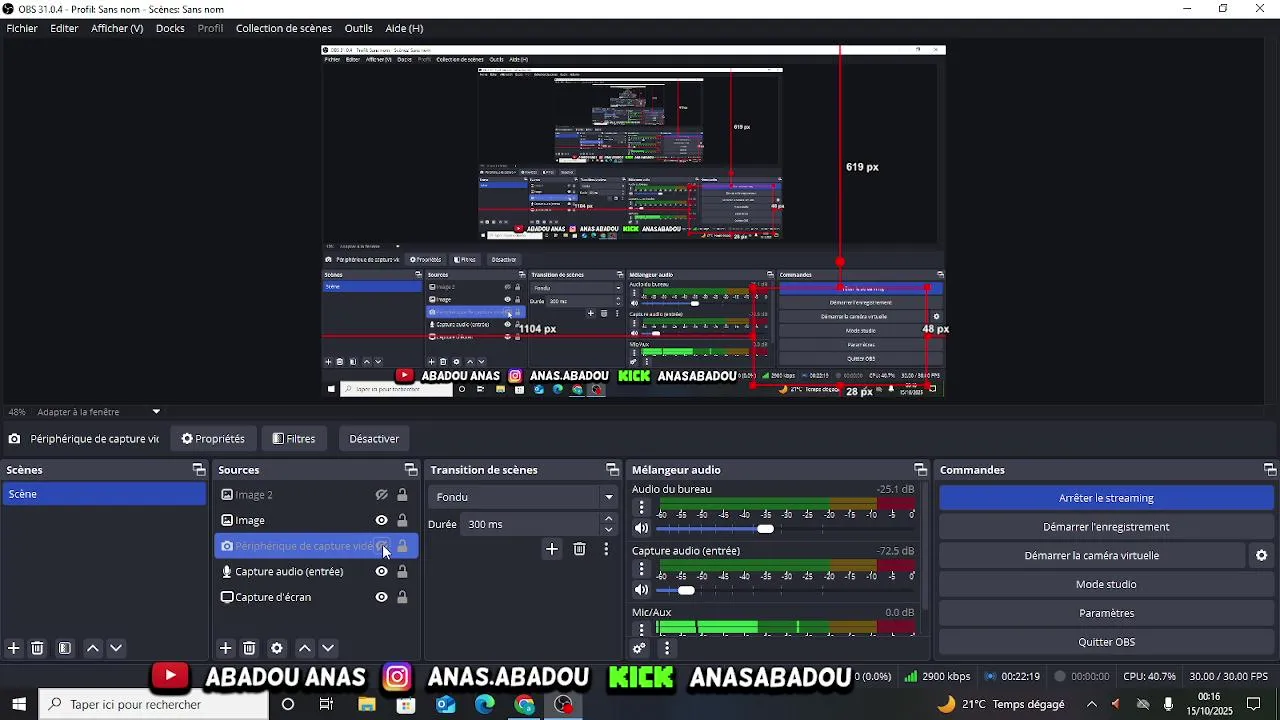Move the selected source down

328,648
